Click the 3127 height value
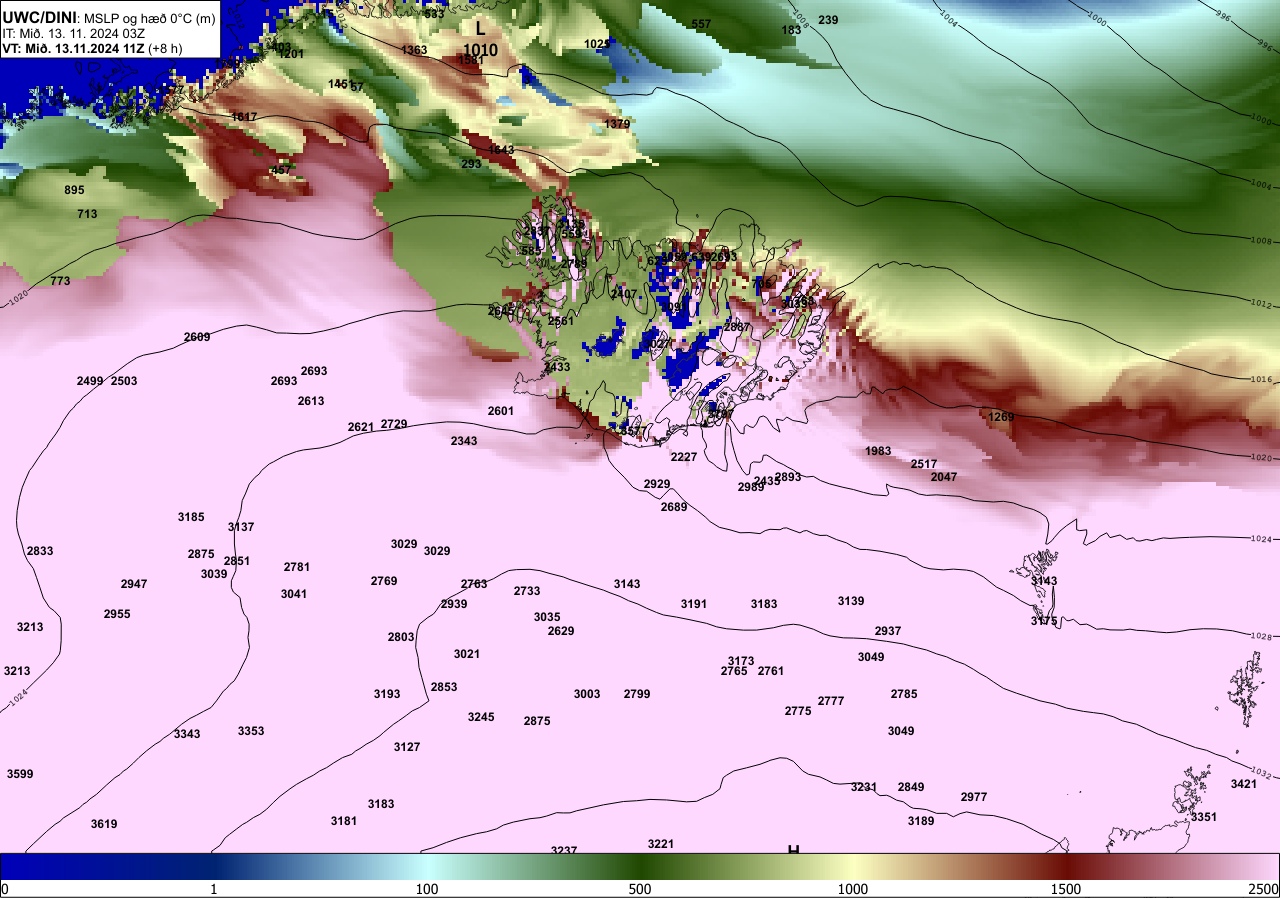Viewport: 1280px width, 898px height. (407, 747)
